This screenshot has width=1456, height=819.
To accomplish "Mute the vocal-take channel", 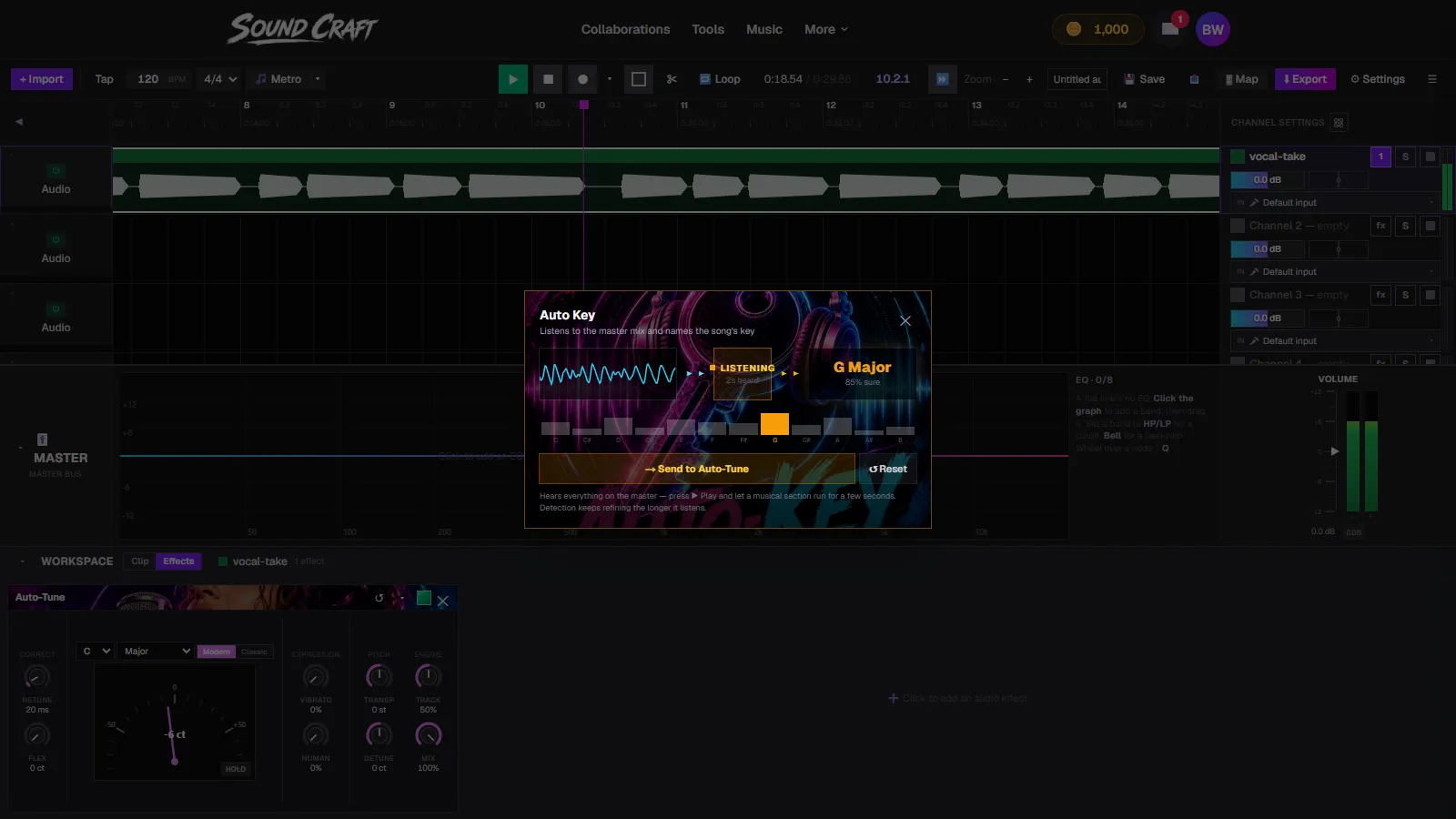I will 1431,157.
